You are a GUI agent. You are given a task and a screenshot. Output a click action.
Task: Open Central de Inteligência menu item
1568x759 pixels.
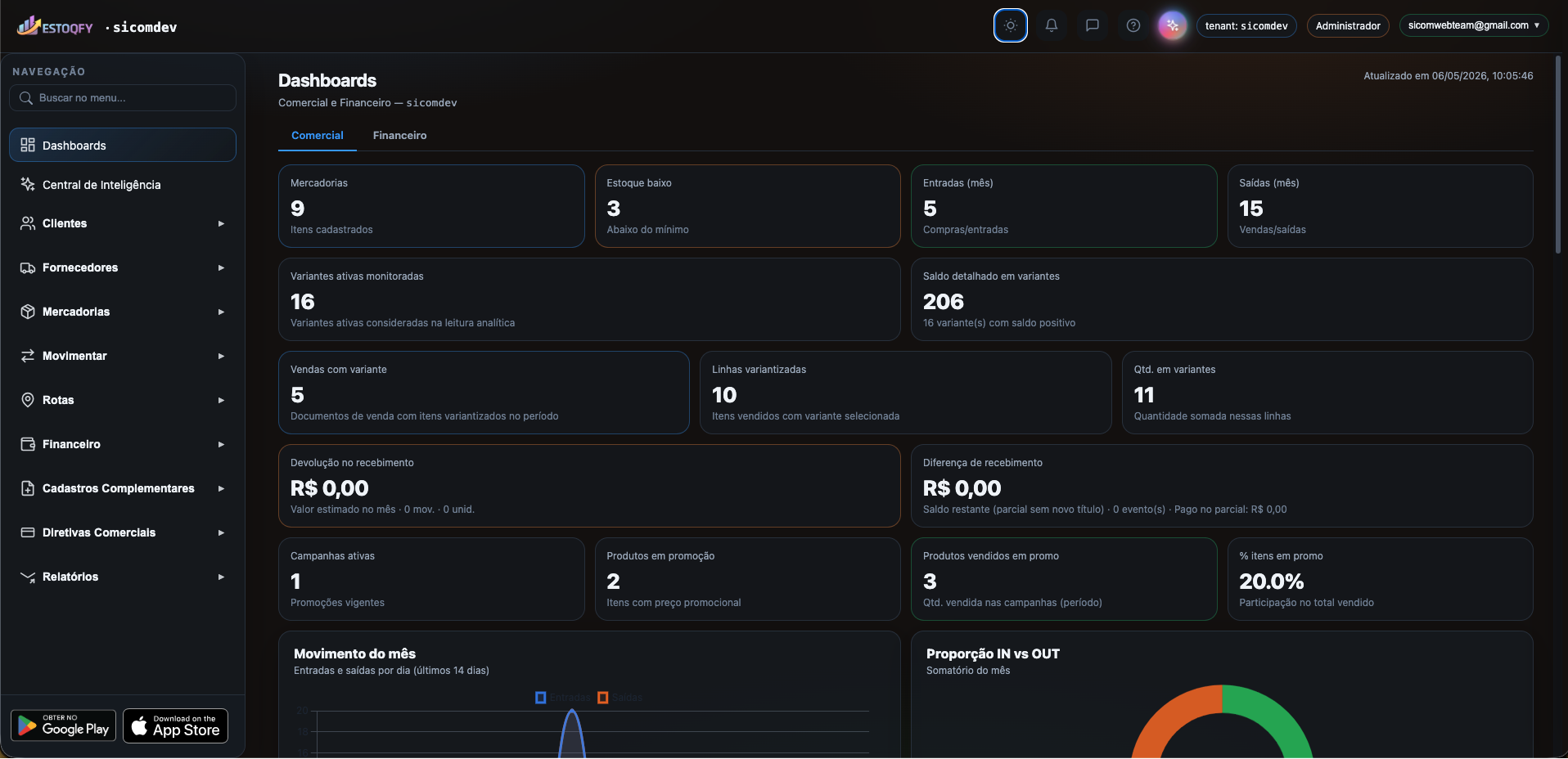pos(123,184)
